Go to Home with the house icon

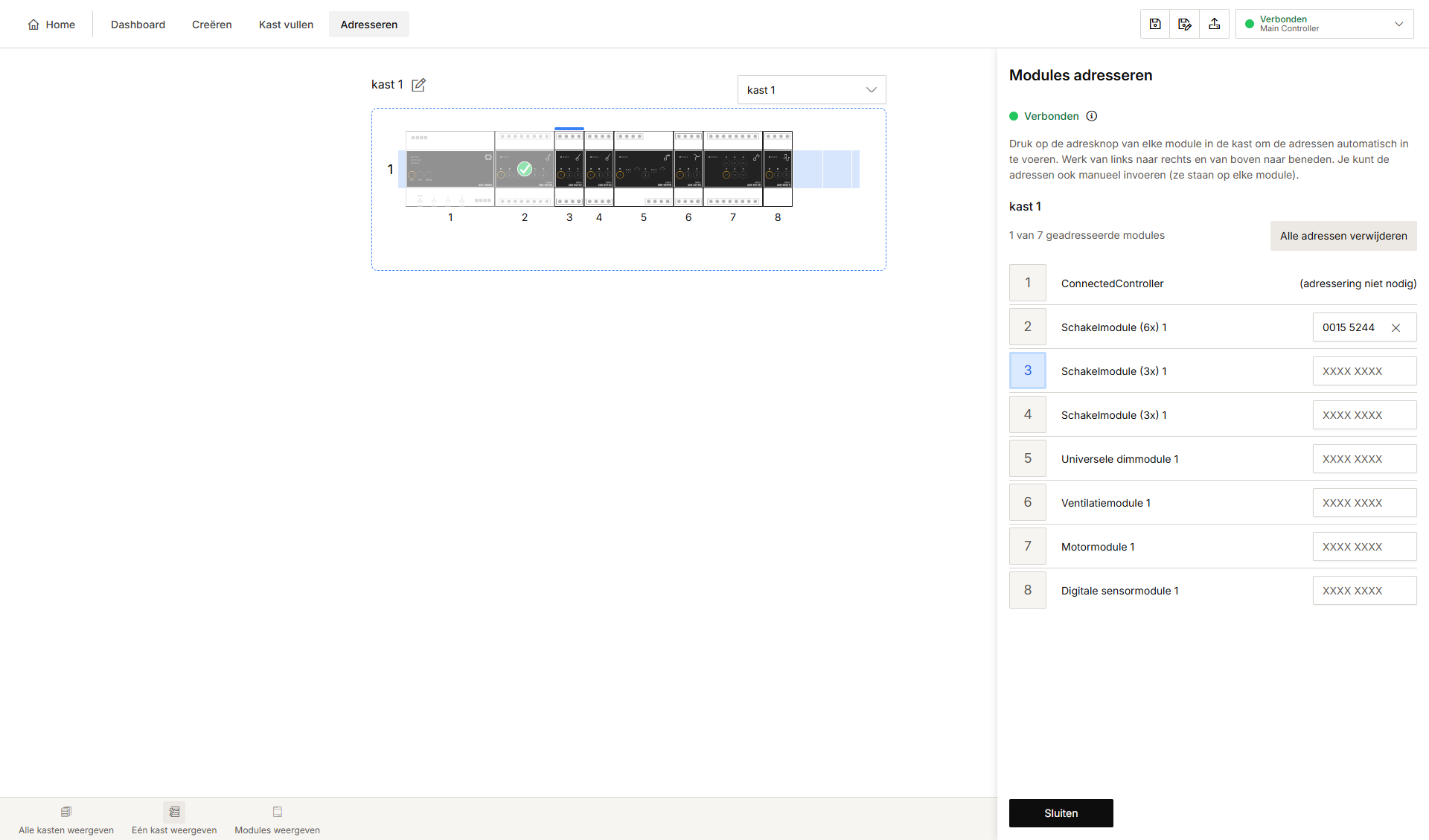point(51,25)
